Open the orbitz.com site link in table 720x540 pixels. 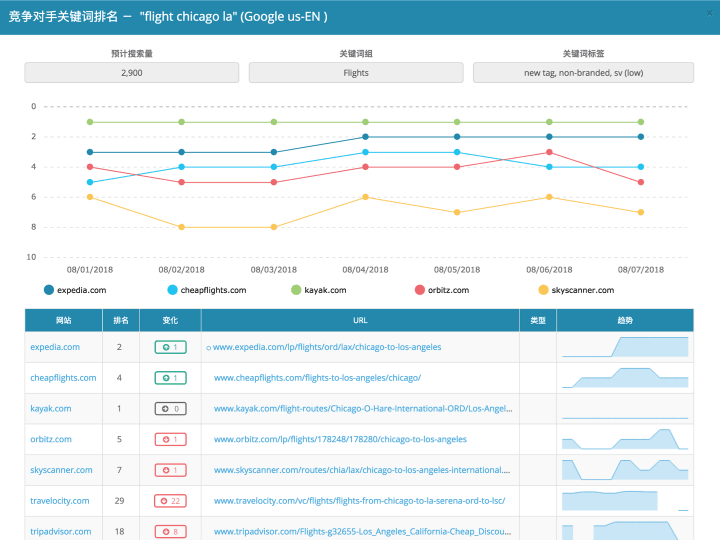pyautogui.click(x=51, y=439)
